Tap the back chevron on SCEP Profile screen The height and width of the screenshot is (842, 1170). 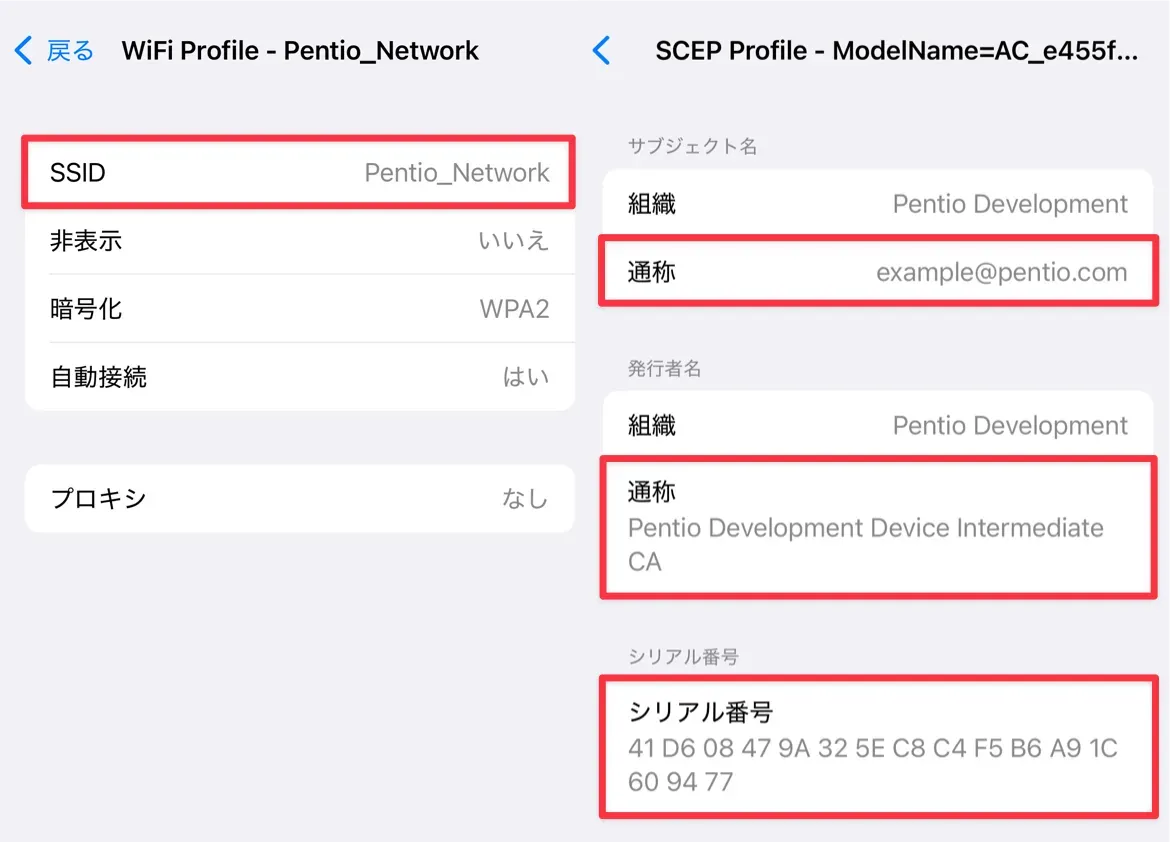click(x=601, y=50)
